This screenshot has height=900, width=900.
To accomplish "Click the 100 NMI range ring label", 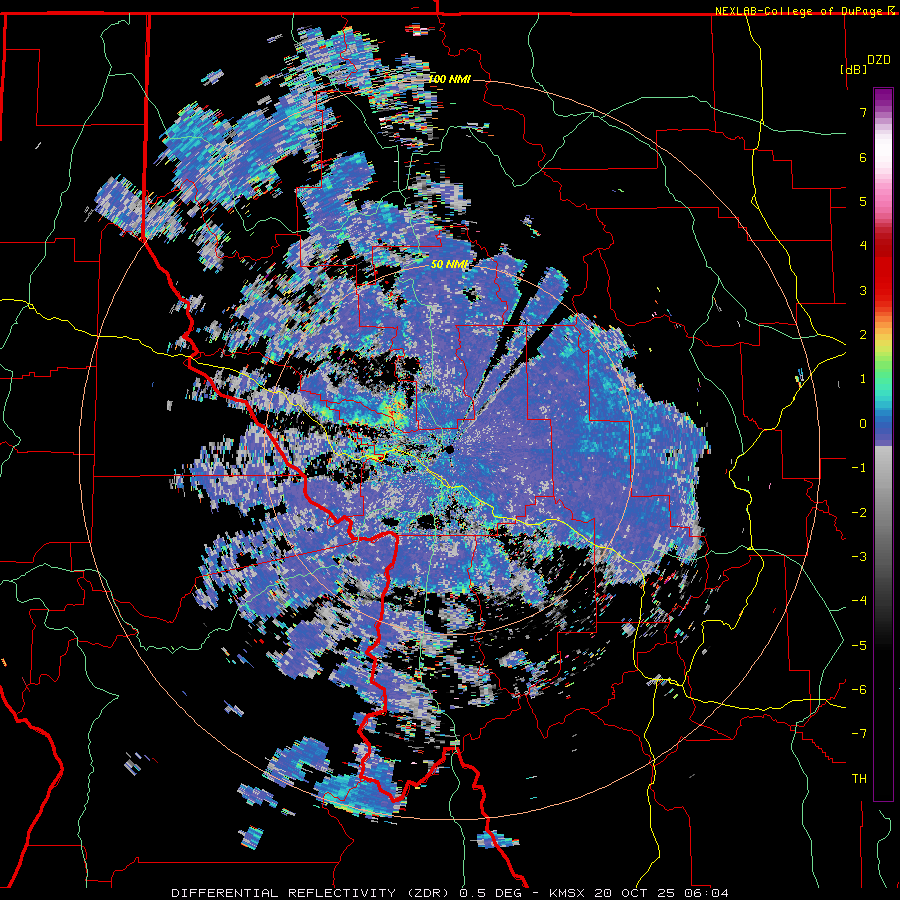I will [x=450, y=79].
